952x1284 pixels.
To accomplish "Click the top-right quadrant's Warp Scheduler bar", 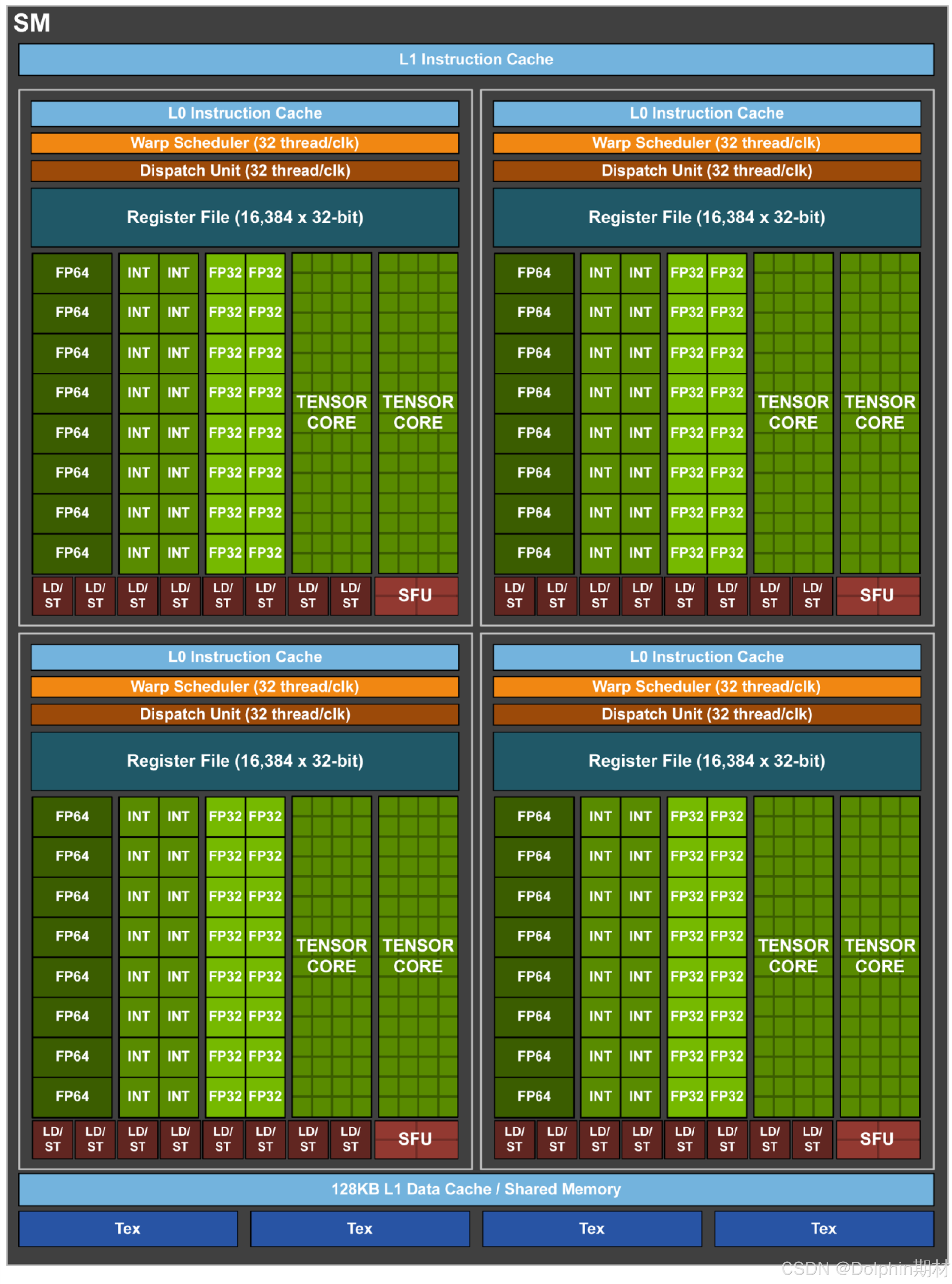I will [x=707, y=143].
